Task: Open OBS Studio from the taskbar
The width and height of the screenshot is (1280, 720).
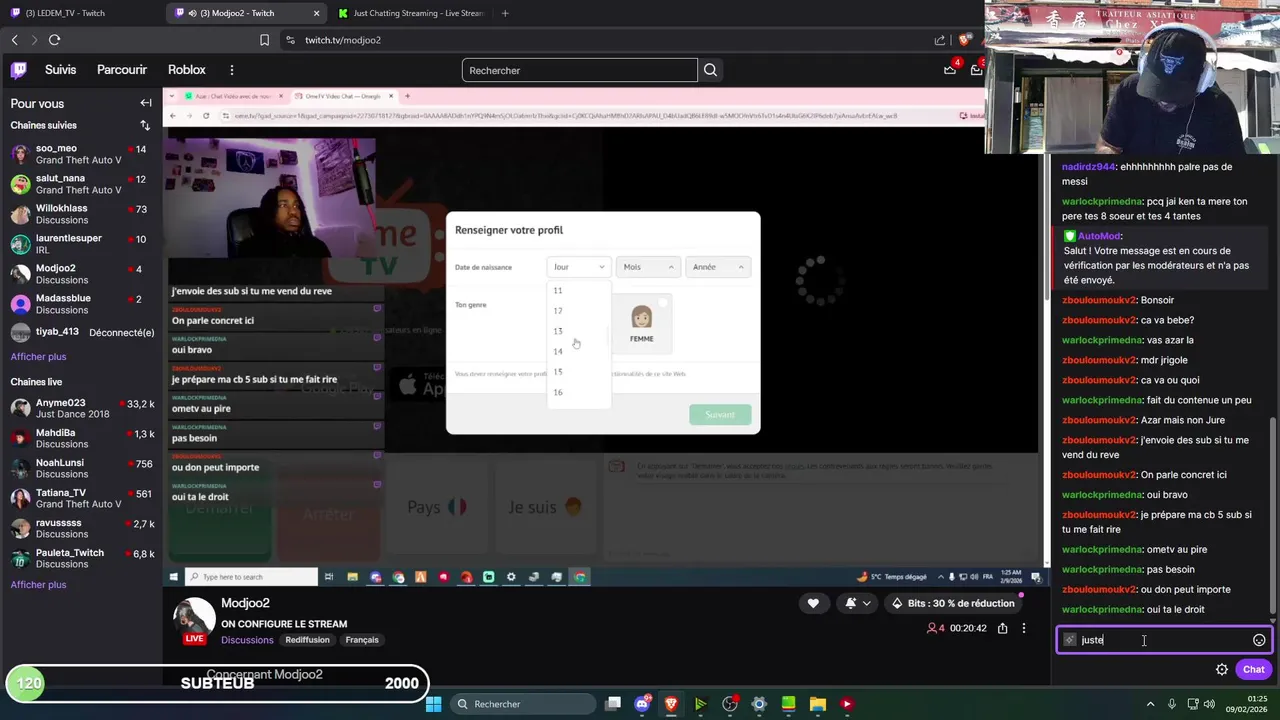Action: tap(730, 704)
